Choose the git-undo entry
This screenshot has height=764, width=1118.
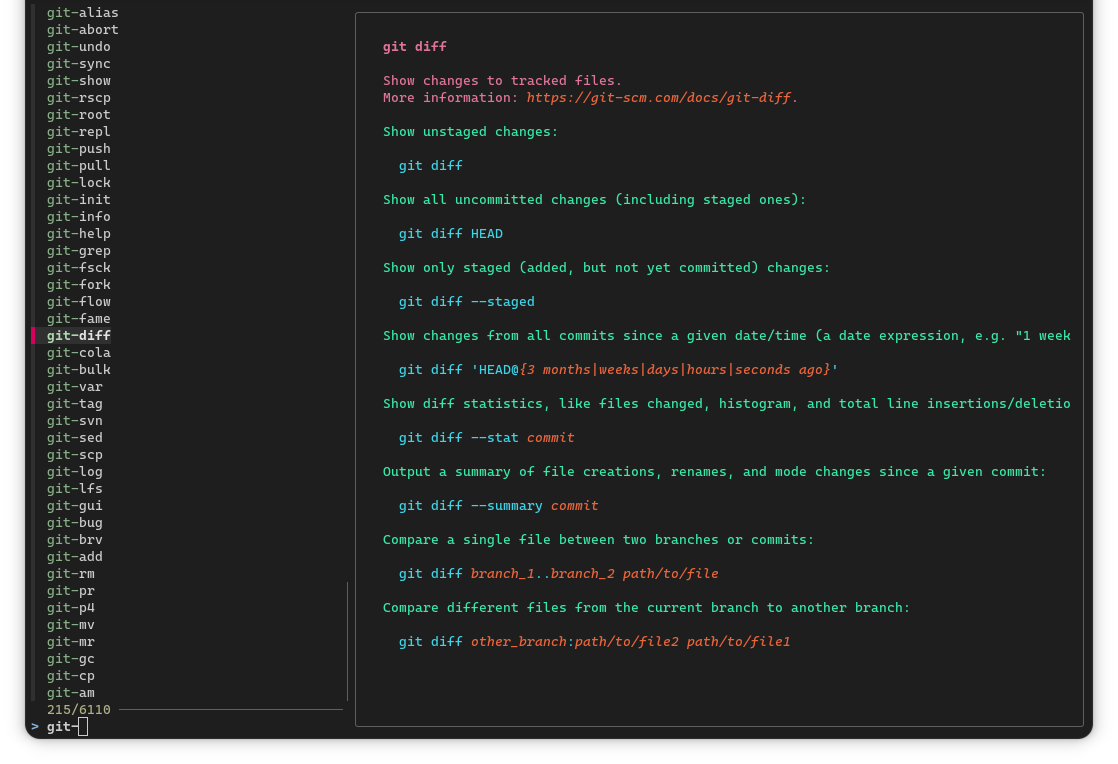tap(78, 47)
